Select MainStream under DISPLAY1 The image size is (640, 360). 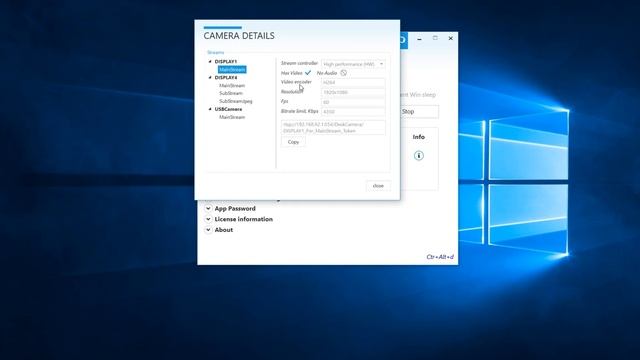coord(232,70)
